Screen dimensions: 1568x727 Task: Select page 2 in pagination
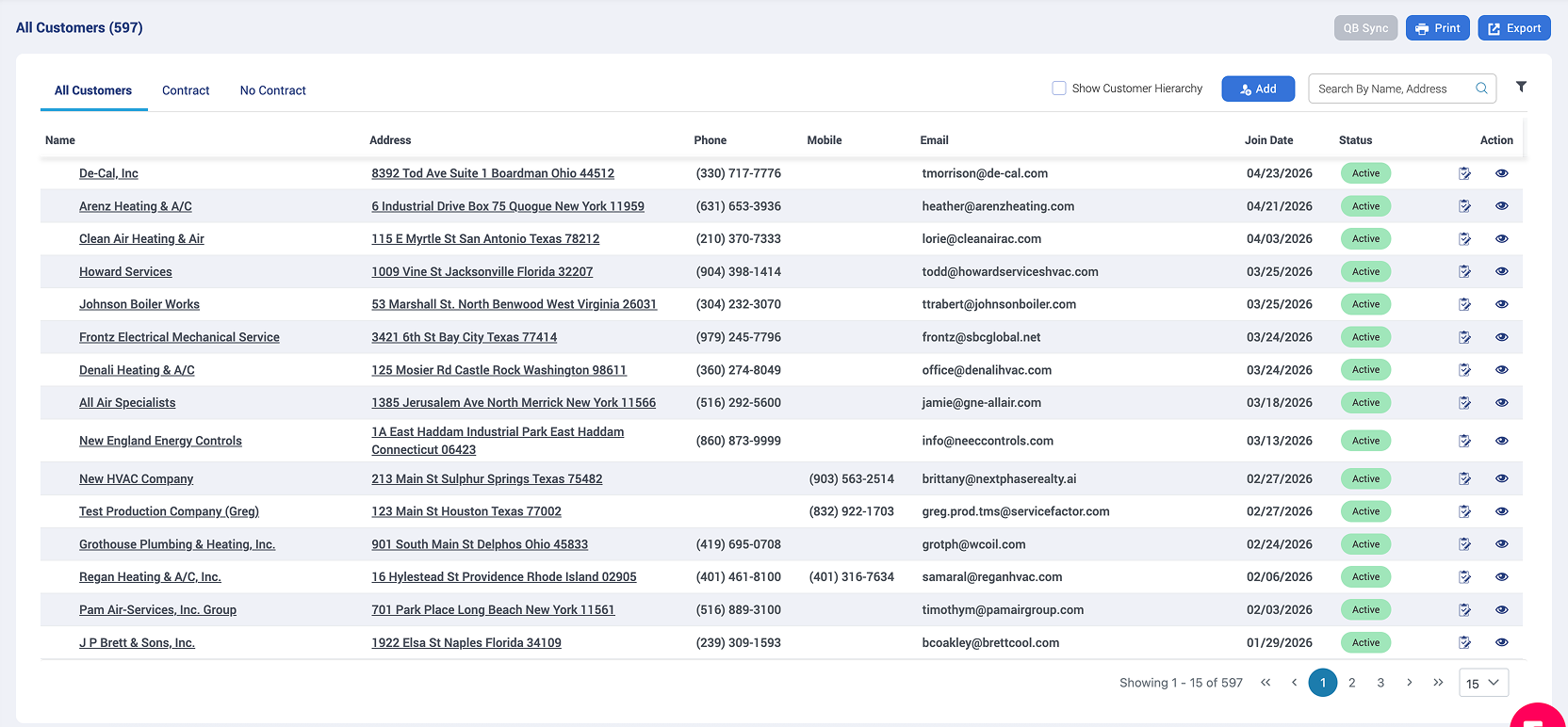(1351, 683)
